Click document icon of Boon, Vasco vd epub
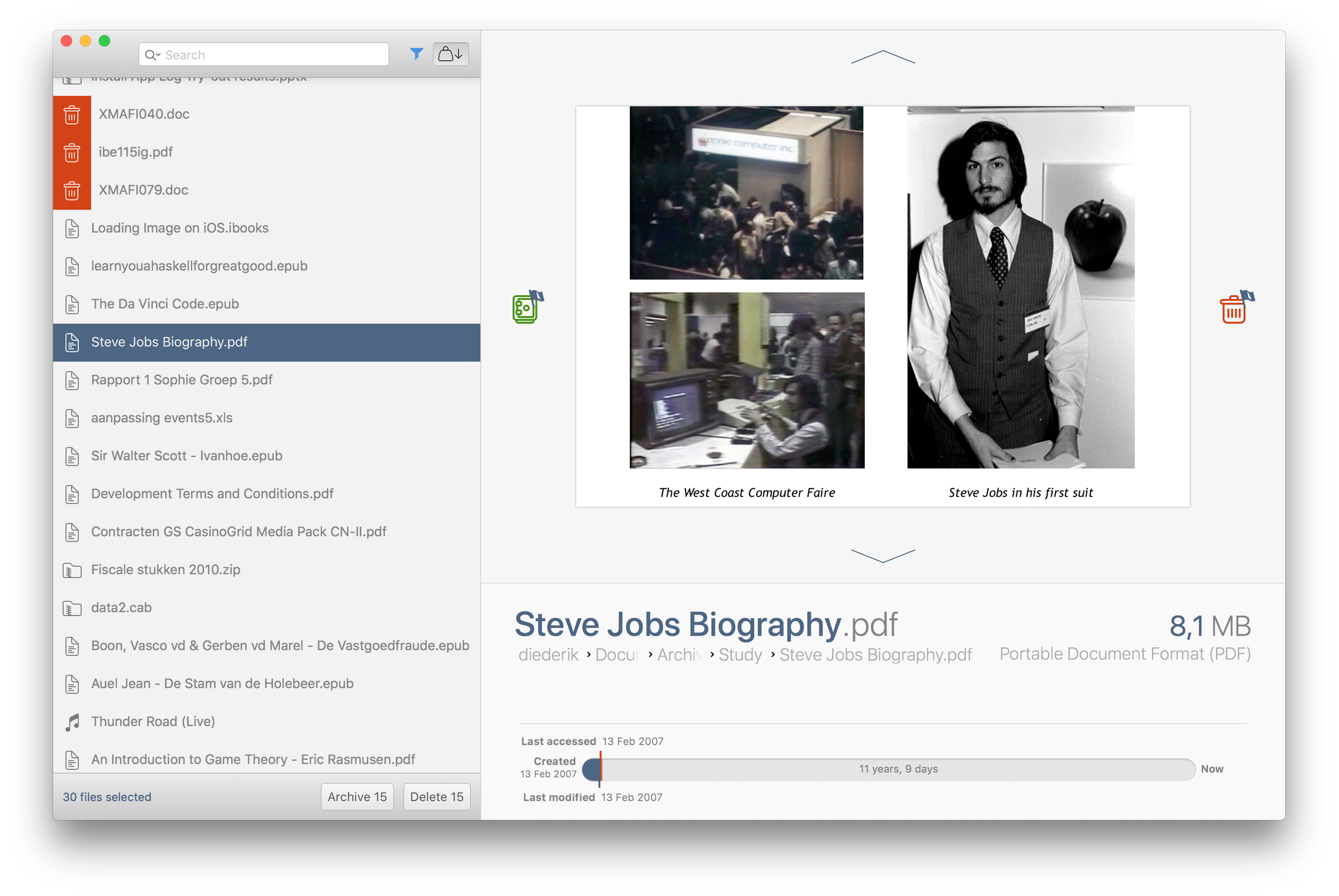This screenshot has width=1339, height=896. pos(72,646)
